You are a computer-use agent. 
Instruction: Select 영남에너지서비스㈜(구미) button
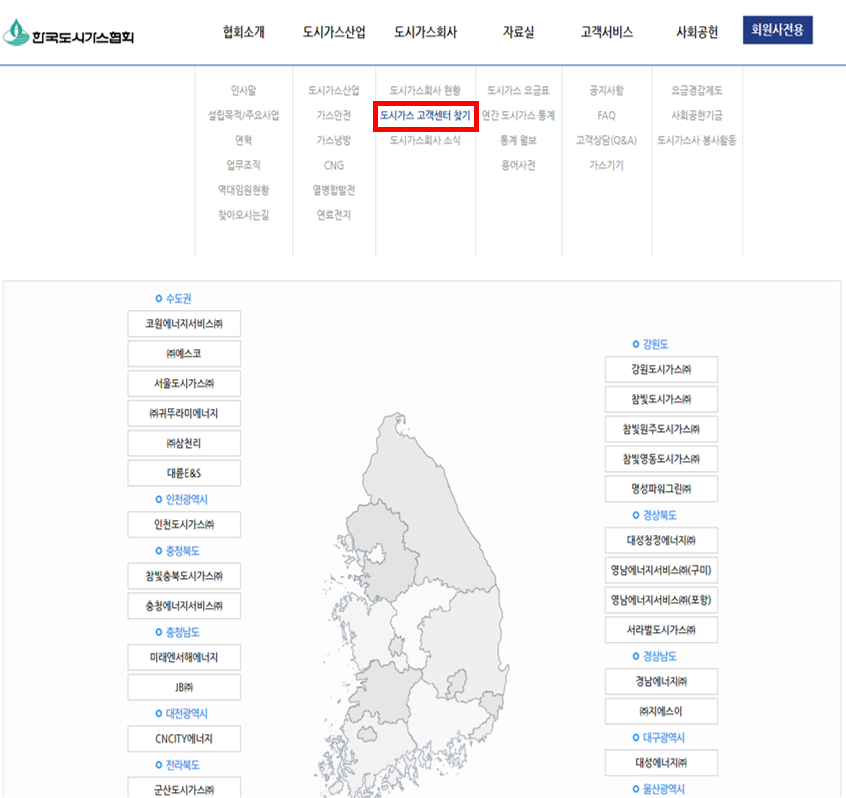661,570
